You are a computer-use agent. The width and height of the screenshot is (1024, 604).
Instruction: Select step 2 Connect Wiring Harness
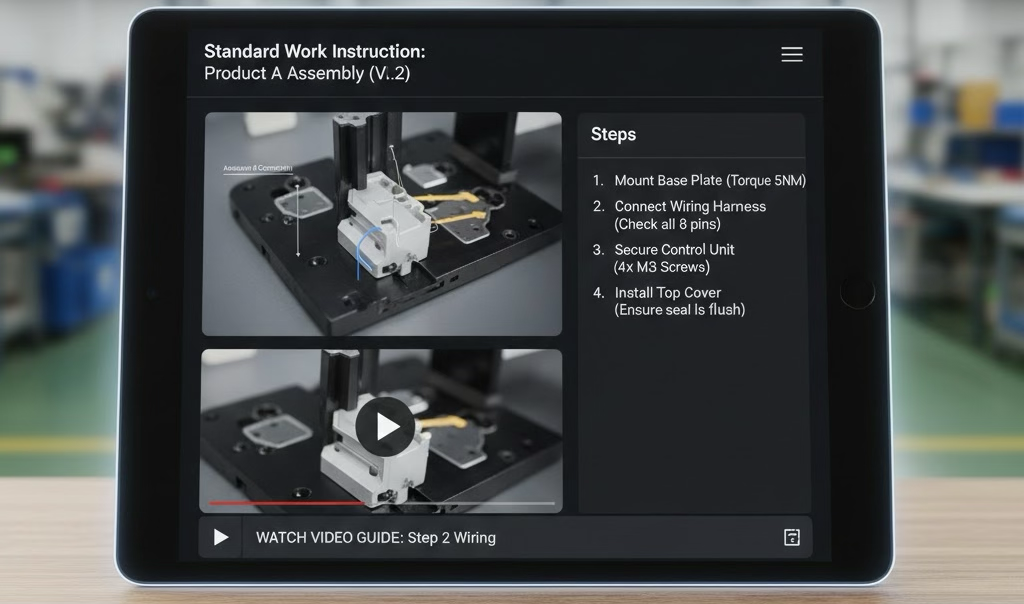(679, 215)
